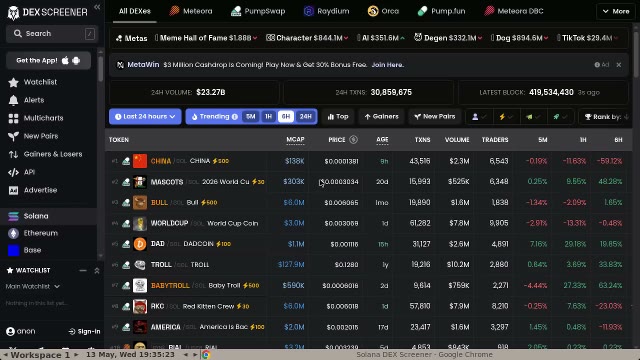The width and height of the screenshot is (640, 360).
Task: Click the Top filter button
Action: (338, 117)
